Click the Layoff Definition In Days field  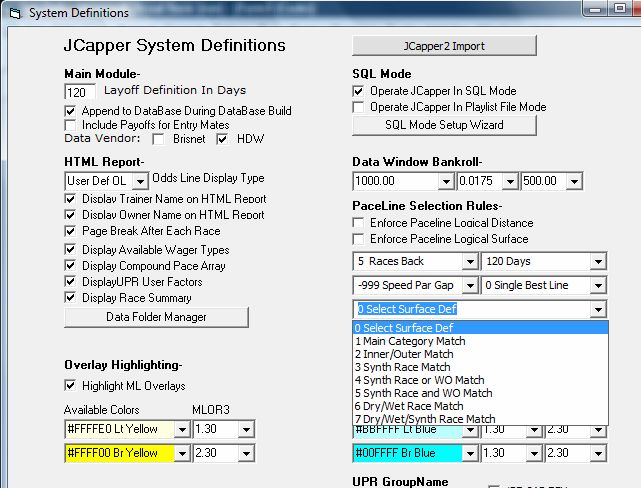click(x=80, y=92)
